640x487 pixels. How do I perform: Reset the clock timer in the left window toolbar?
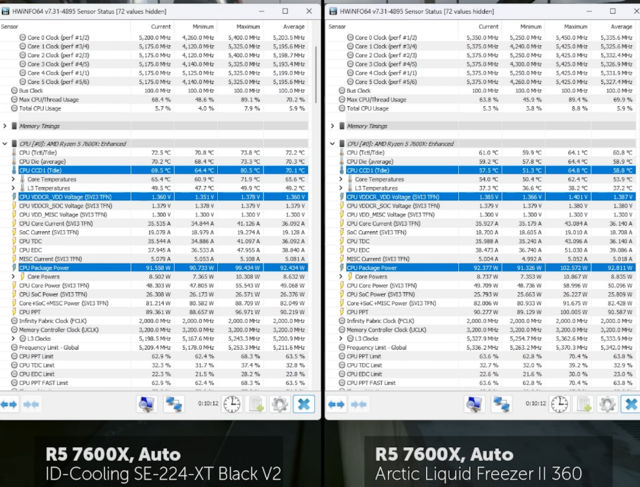pyautogui.click(x=231, y=404)
